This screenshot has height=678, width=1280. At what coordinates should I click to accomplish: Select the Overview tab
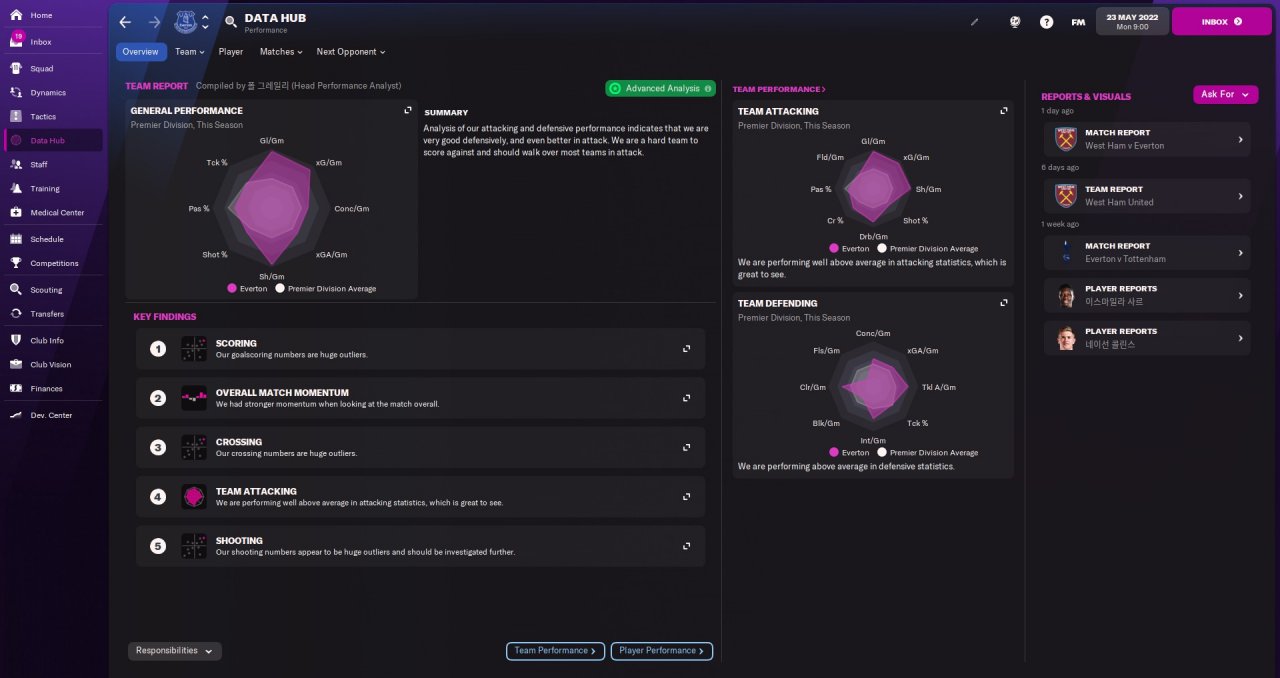pyautogui.click(x=141, y=52)
